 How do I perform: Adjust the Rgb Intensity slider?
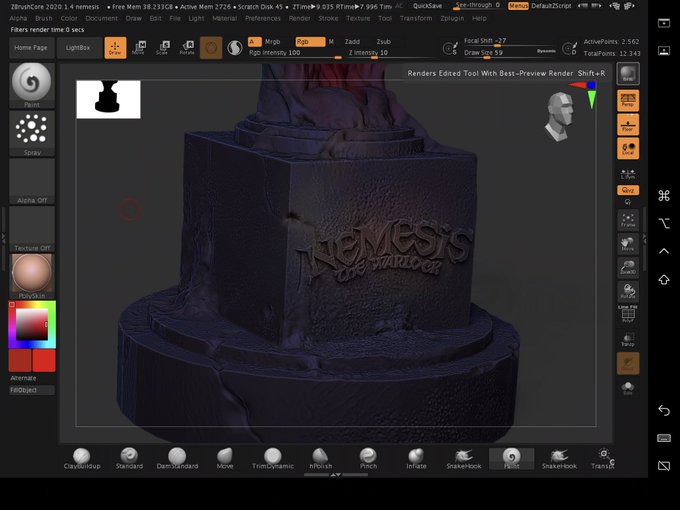coord(294,53)
